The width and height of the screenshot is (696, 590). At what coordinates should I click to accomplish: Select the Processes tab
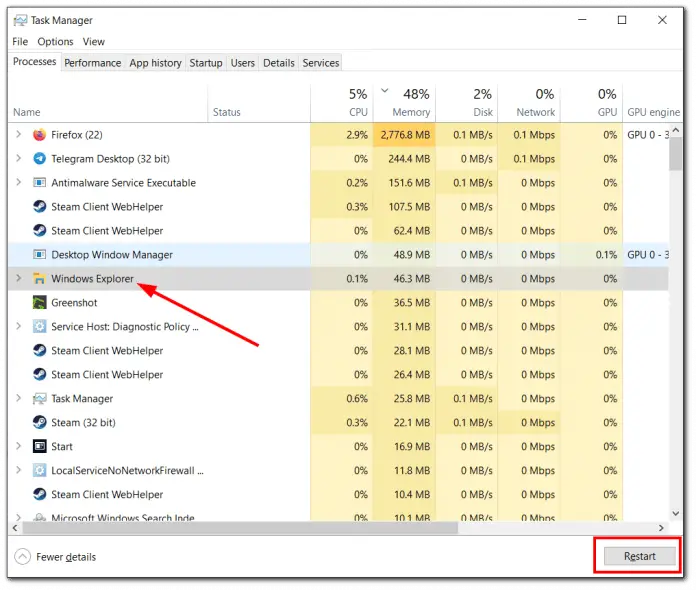coord(35,62)
